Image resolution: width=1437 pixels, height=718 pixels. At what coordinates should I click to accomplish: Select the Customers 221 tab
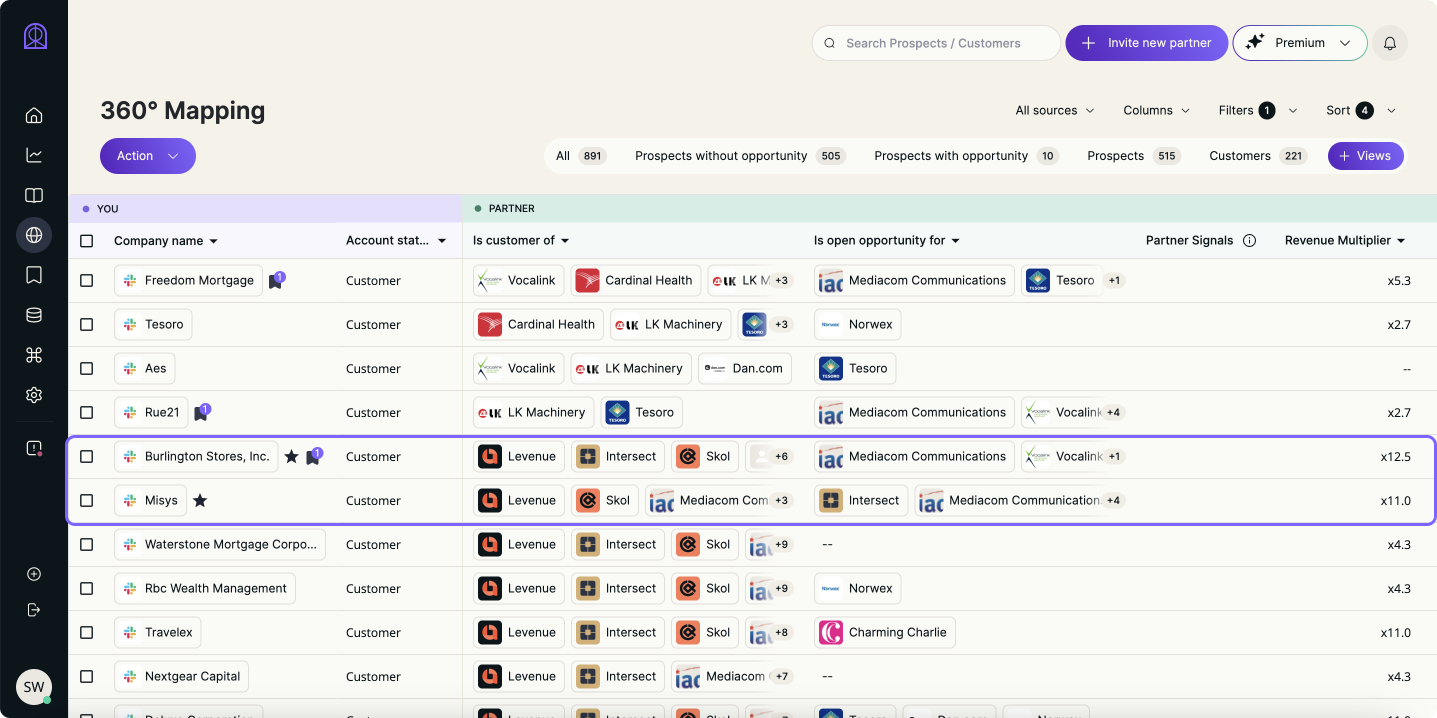[x=1258, y=156]
